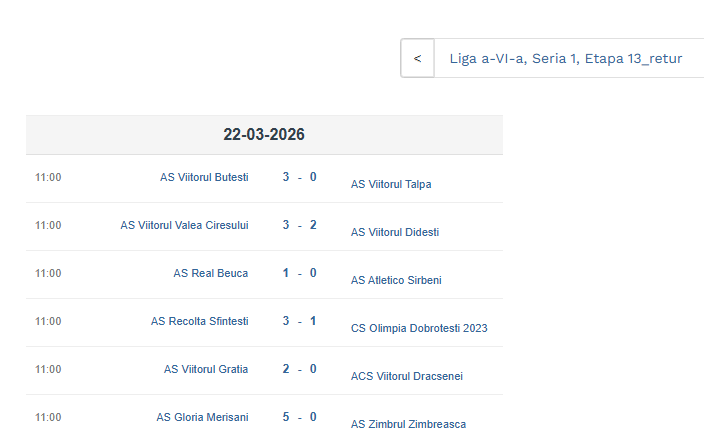Open AS Real Beuca team page

pyautogui.click(x=211, y=273)
